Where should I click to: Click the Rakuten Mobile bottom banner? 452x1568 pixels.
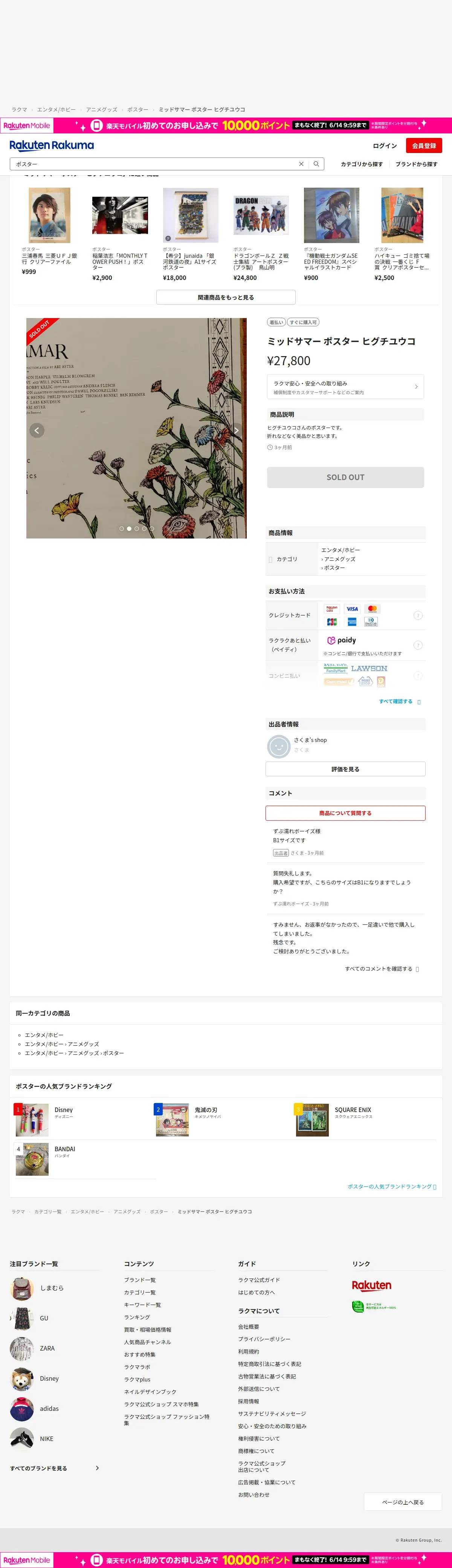(x=226, y=1560)
